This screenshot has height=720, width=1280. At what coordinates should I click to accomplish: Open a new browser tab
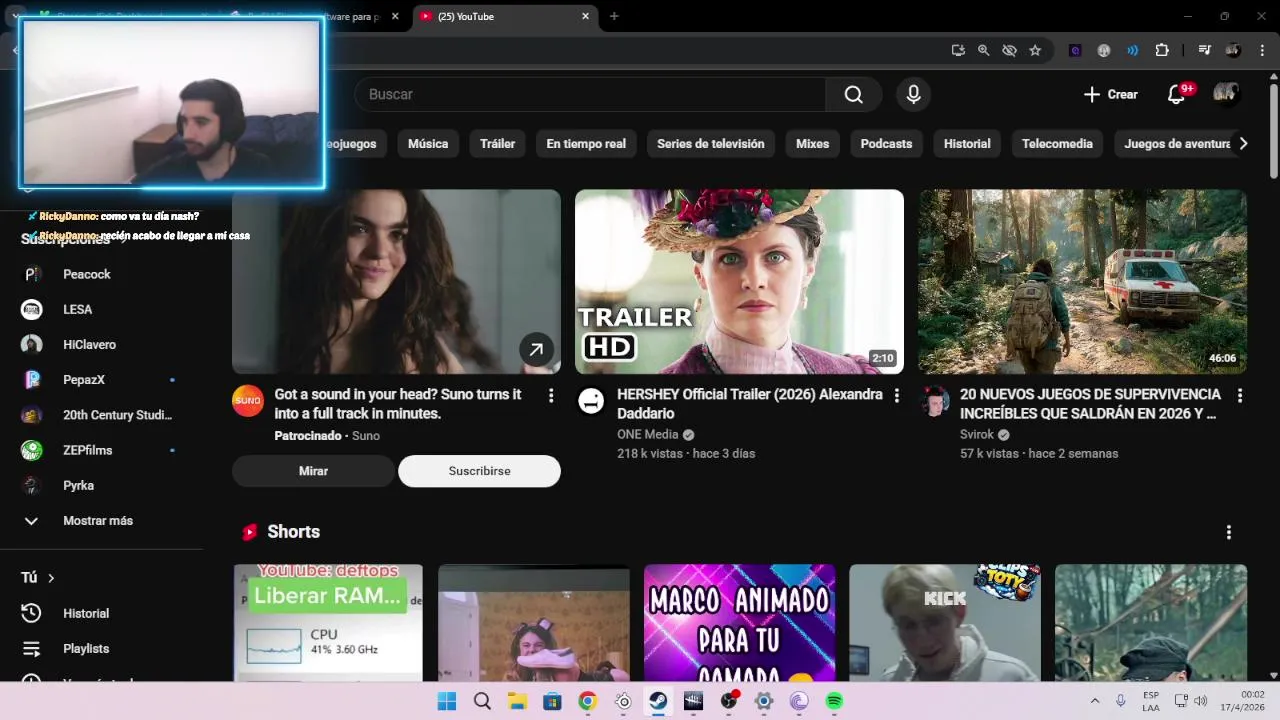coord(614,16)
